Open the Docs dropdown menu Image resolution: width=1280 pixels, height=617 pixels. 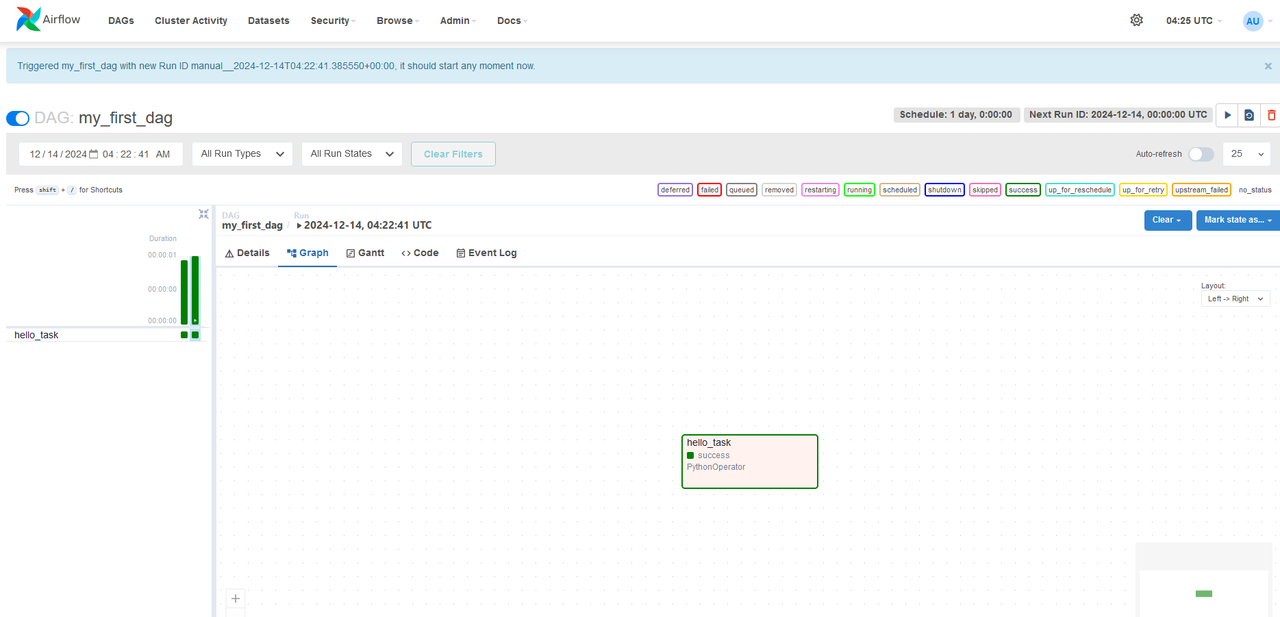[x=512, y=20]
